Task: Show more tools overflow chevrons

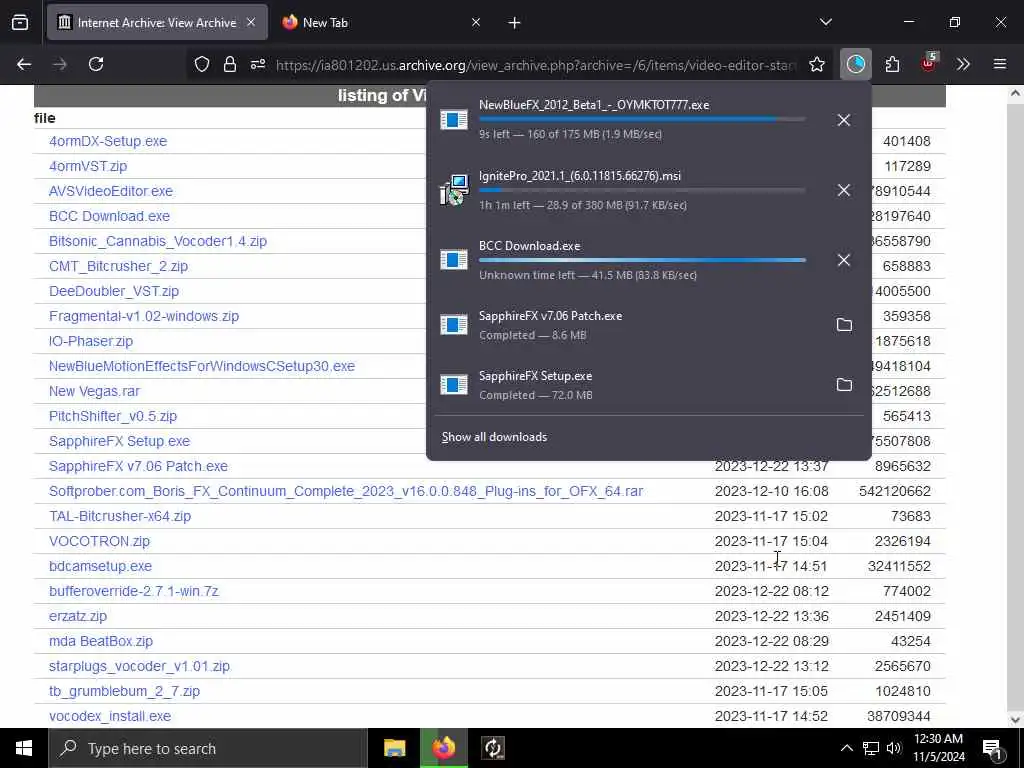Action: [x=963, y=64]
